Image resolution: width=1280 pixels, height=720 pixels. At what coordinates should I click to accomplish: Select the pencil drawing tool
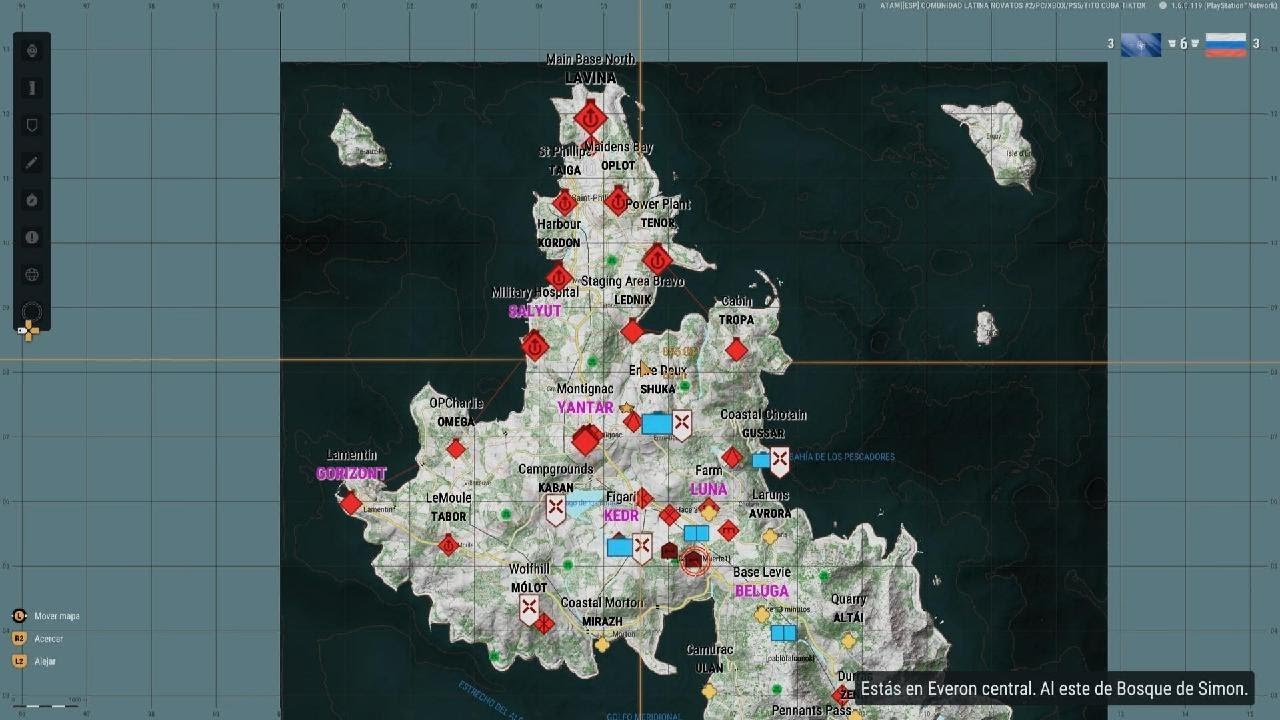tap(32, 162)
